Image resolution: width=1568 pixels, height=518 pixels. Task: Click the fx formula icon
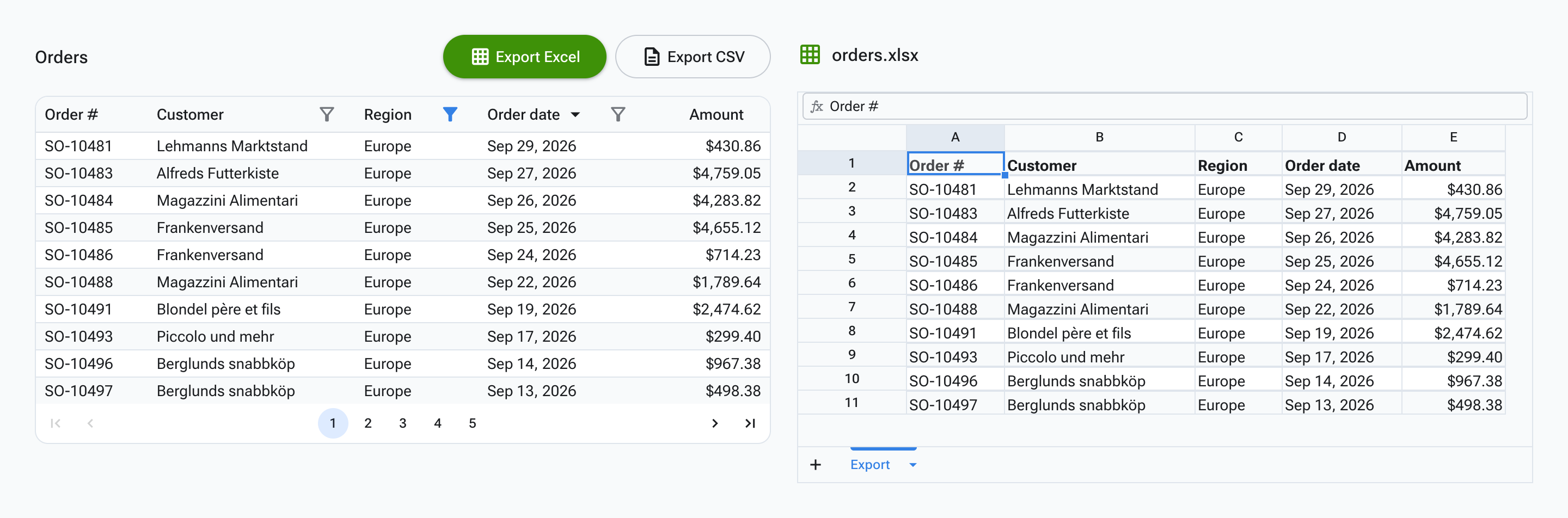click(817, 107)
